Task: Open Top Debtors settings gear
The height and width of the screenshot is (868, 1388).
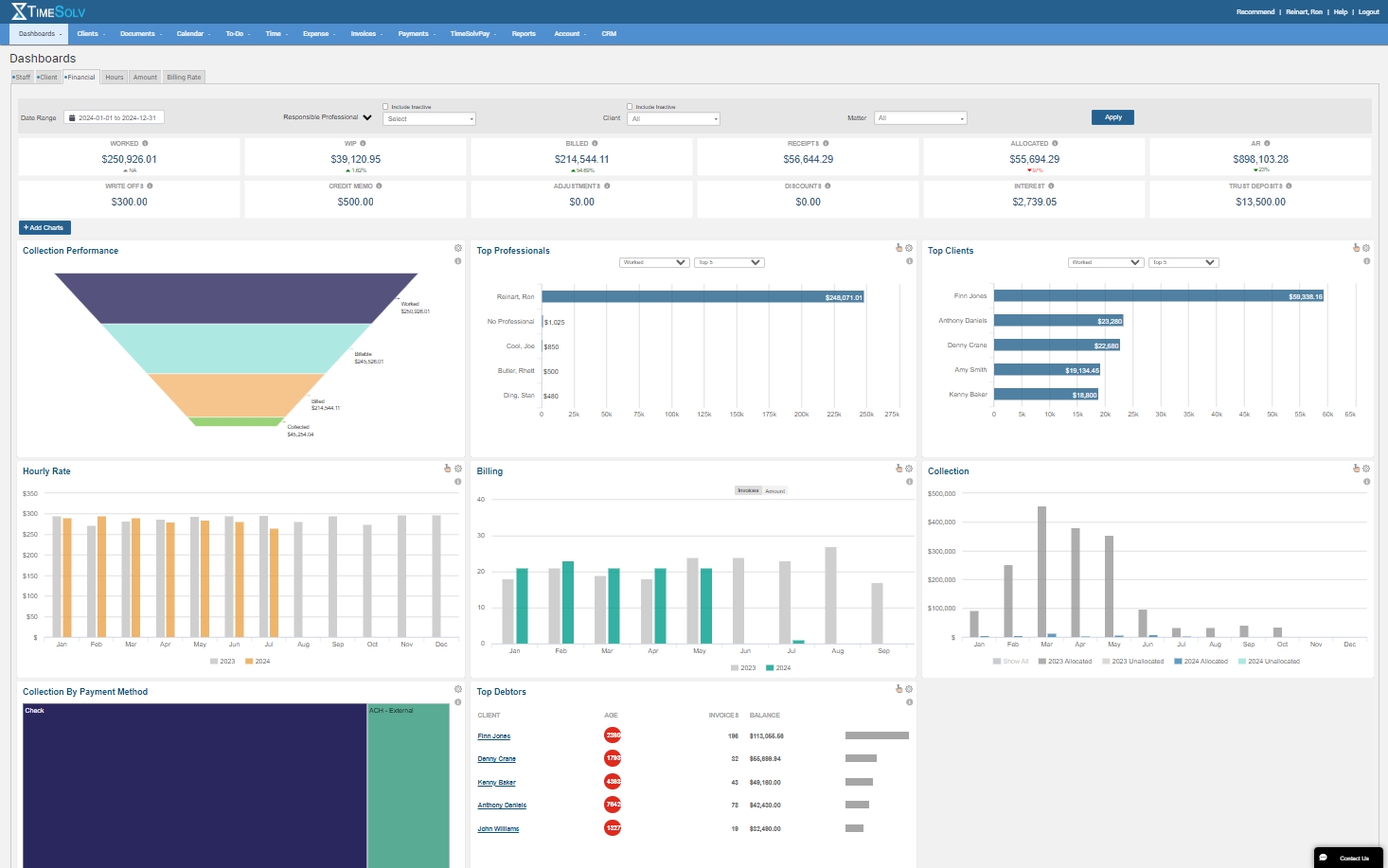Action: click(909, 689)
